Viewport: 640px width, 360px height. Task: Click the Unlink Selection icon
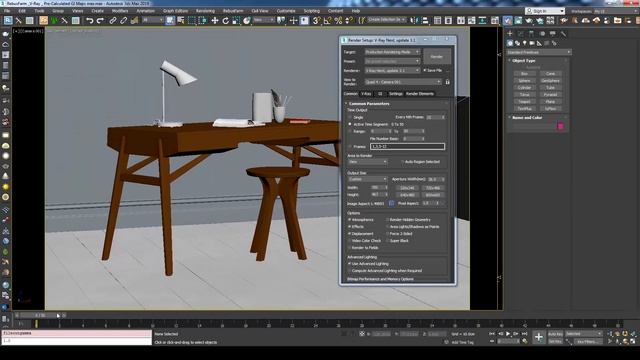point(123,20)
